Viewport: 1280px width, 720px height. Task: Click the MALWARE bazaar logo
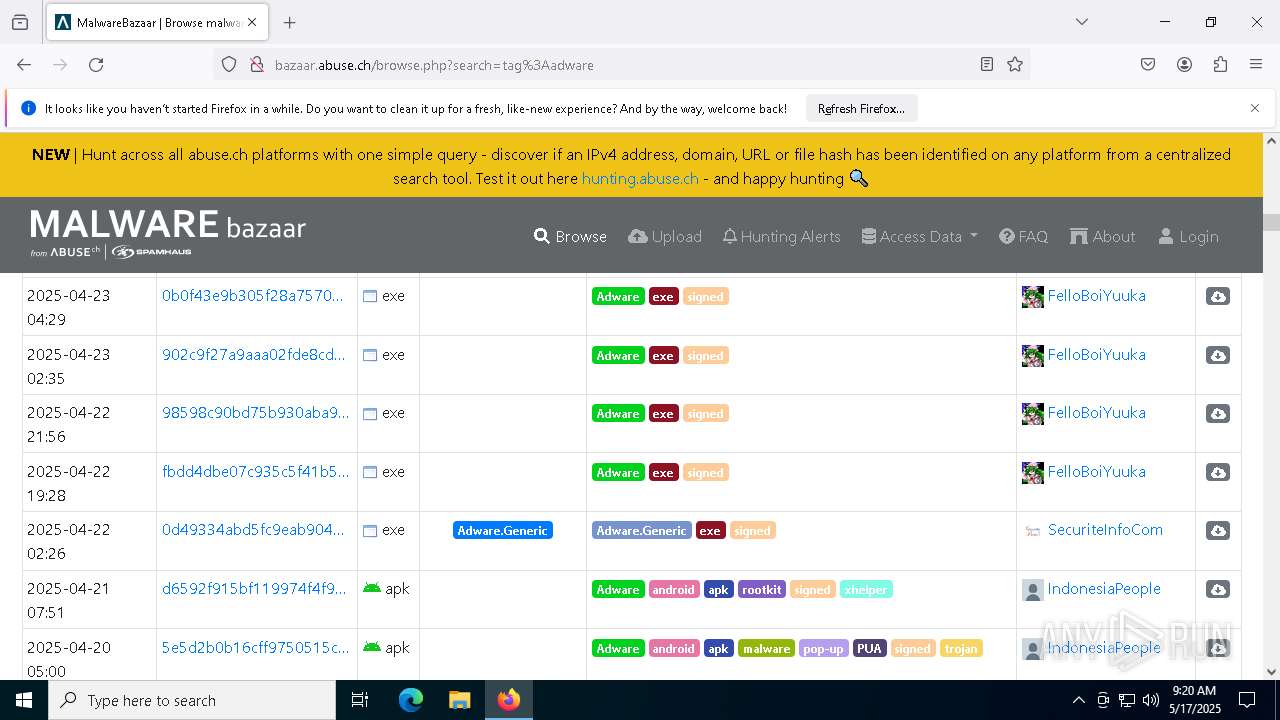[x=168, y=234]
